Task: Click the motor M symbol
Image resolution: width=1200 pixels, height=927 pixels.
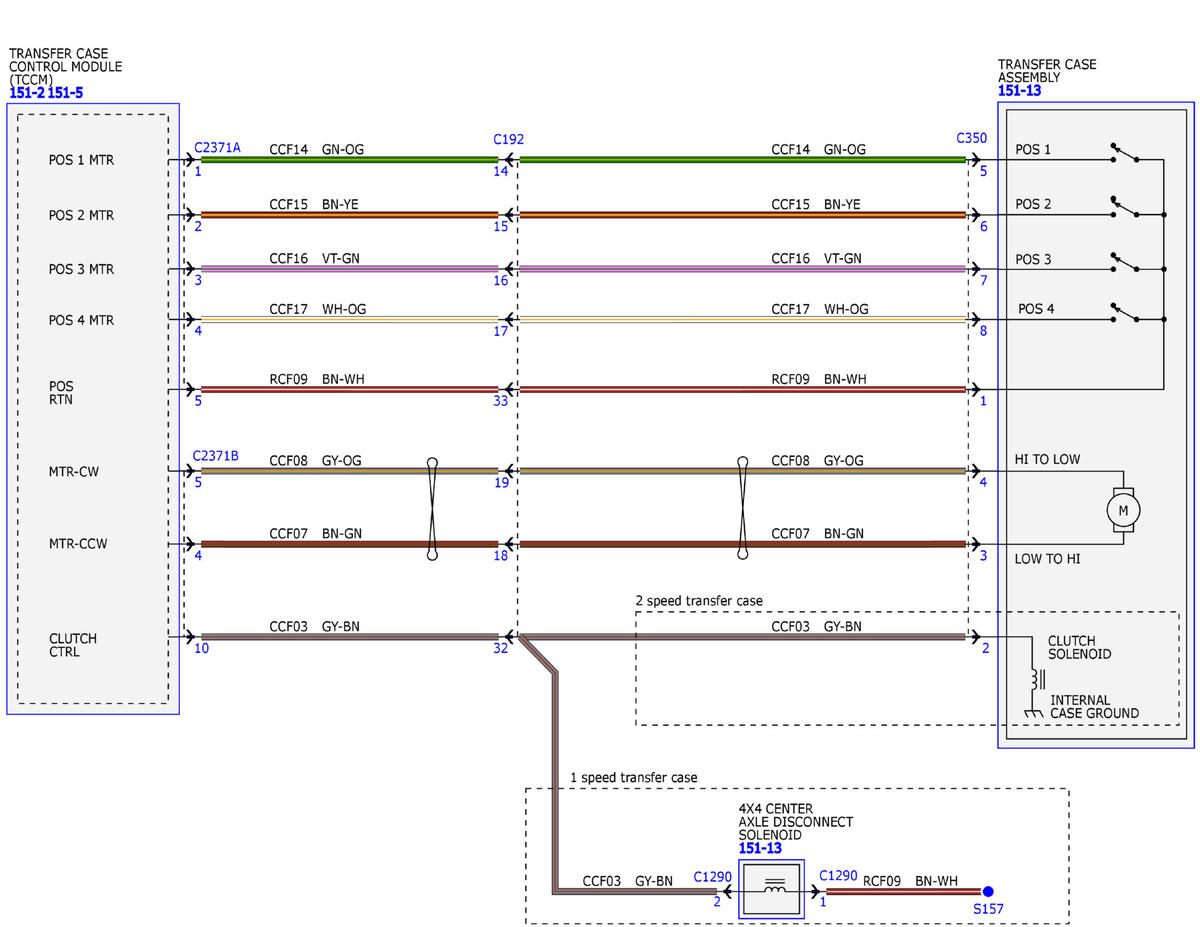Action: pos(1122,509)
